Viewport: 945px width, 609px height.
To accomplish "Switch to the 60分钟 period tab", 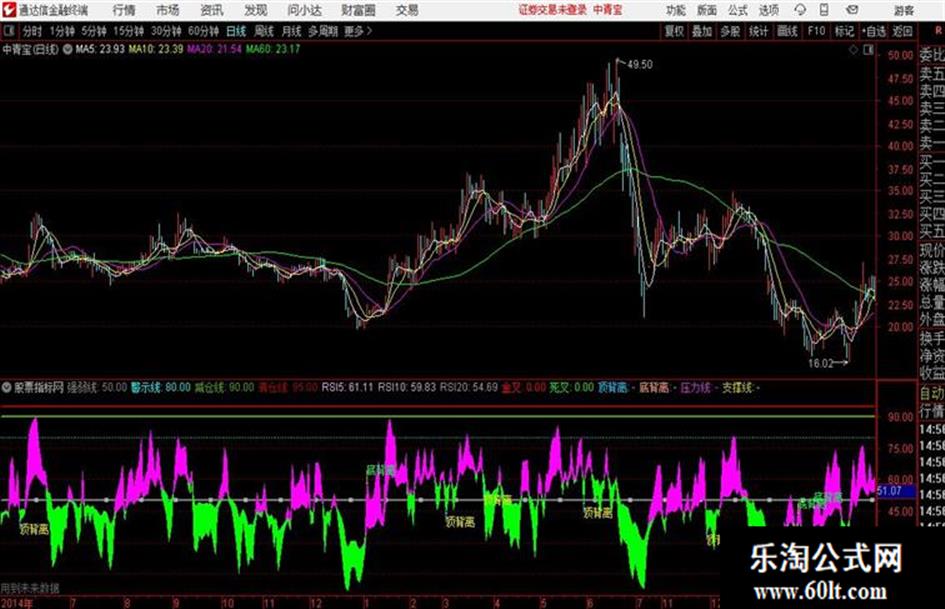I will [203, 31].
